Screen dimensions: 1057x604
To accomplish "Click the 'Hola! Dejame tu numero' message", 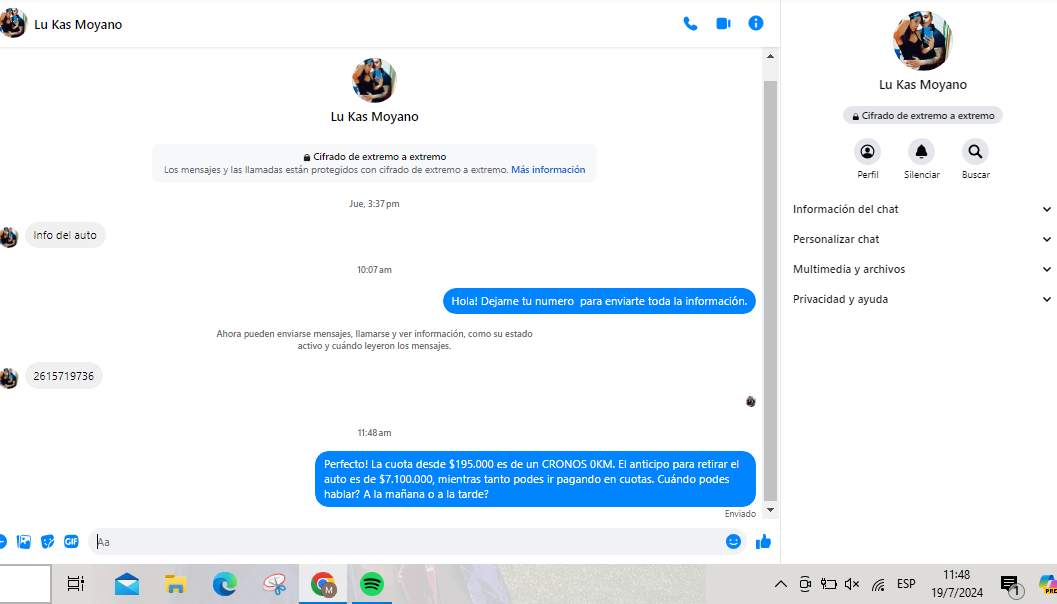I will (x=599, y=301).
